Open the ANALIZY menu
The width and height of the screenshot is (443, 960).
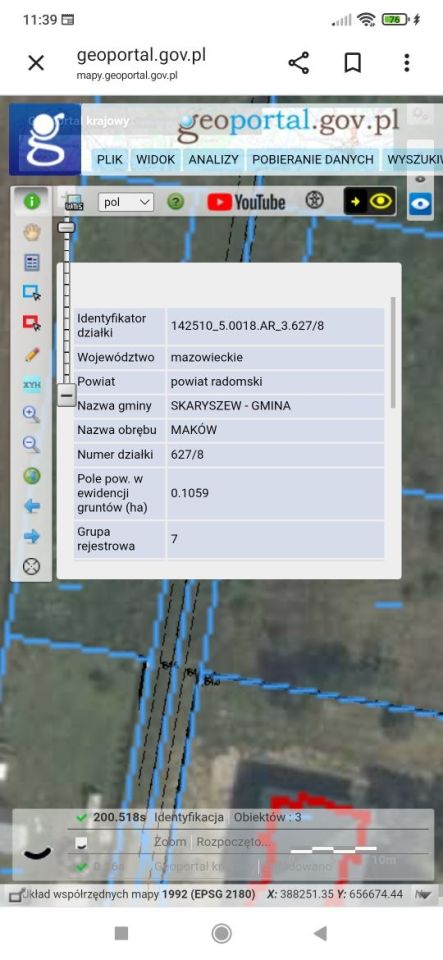(214, 160)
